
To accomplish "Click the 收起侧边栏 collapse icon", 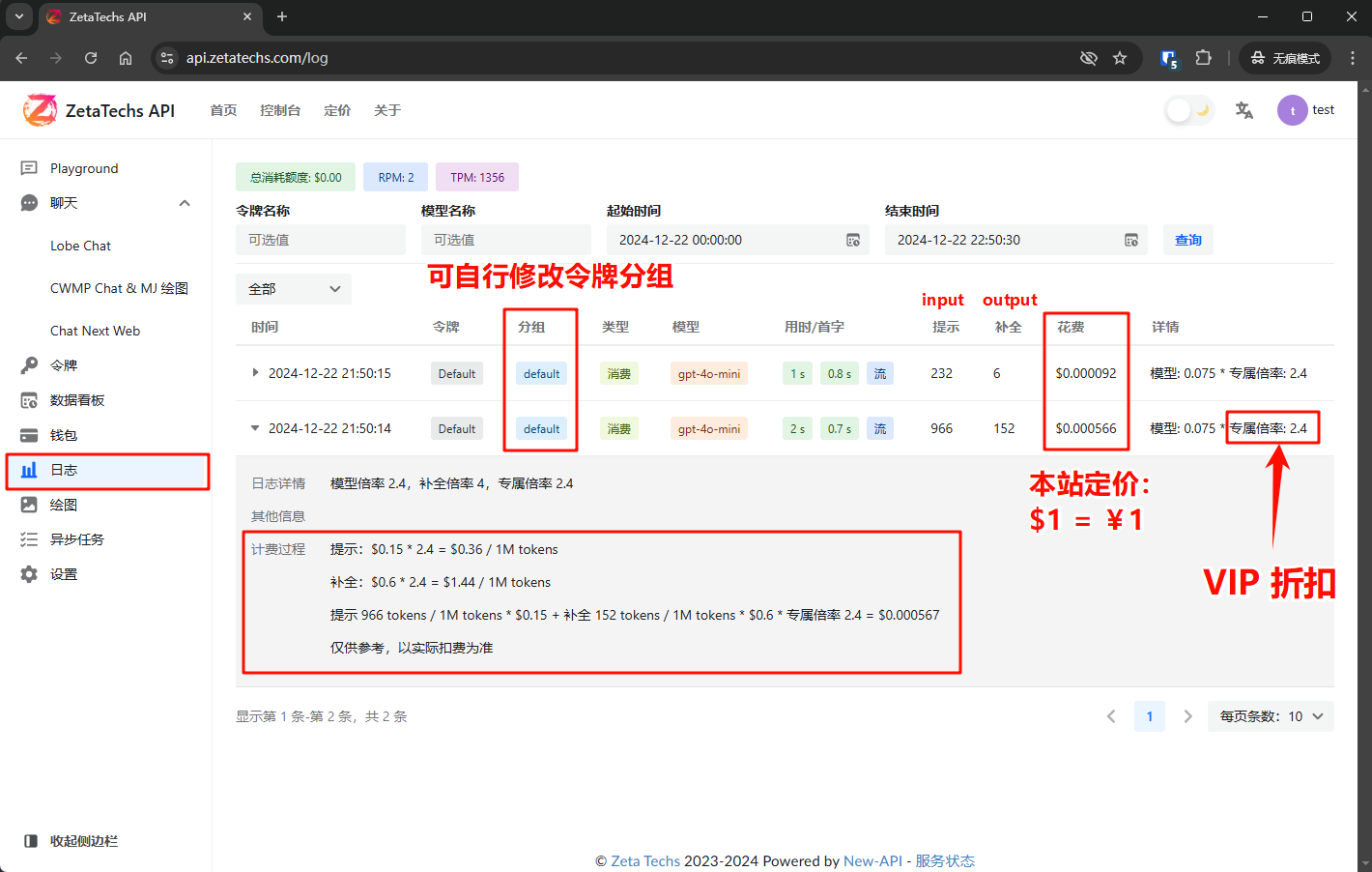I will [x=31, y=841].
